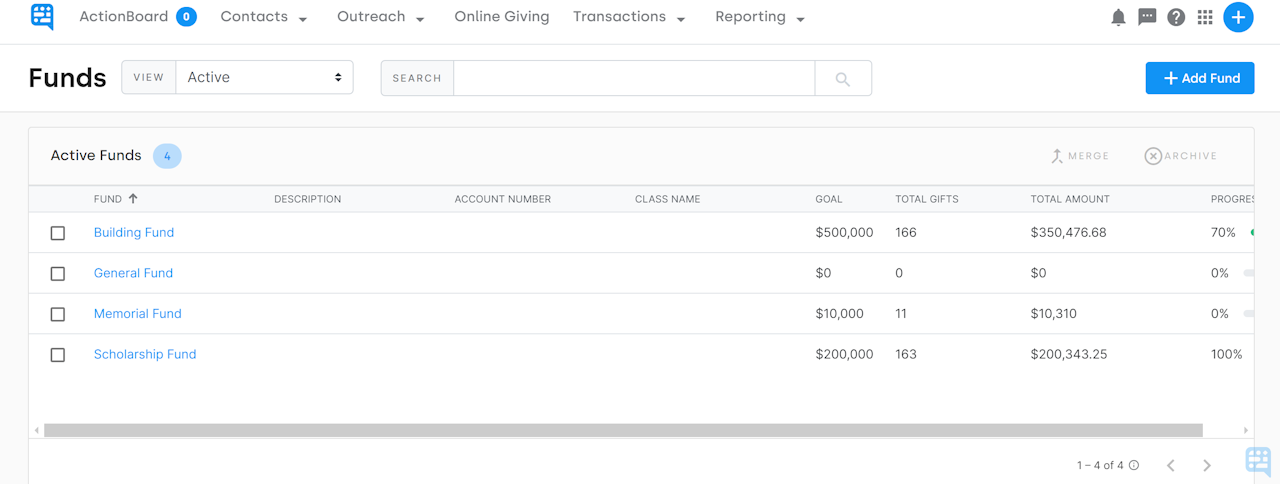Click the search magnifier button
The height and width of the screenshot is (484, 1280).
[x=843, y=78]
